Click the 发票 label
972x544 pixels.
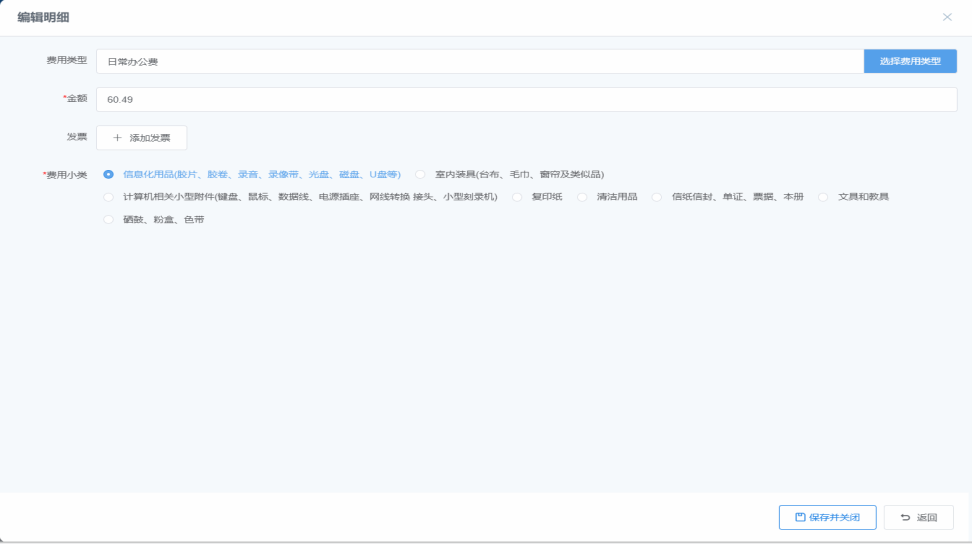[x=77, y=137]
